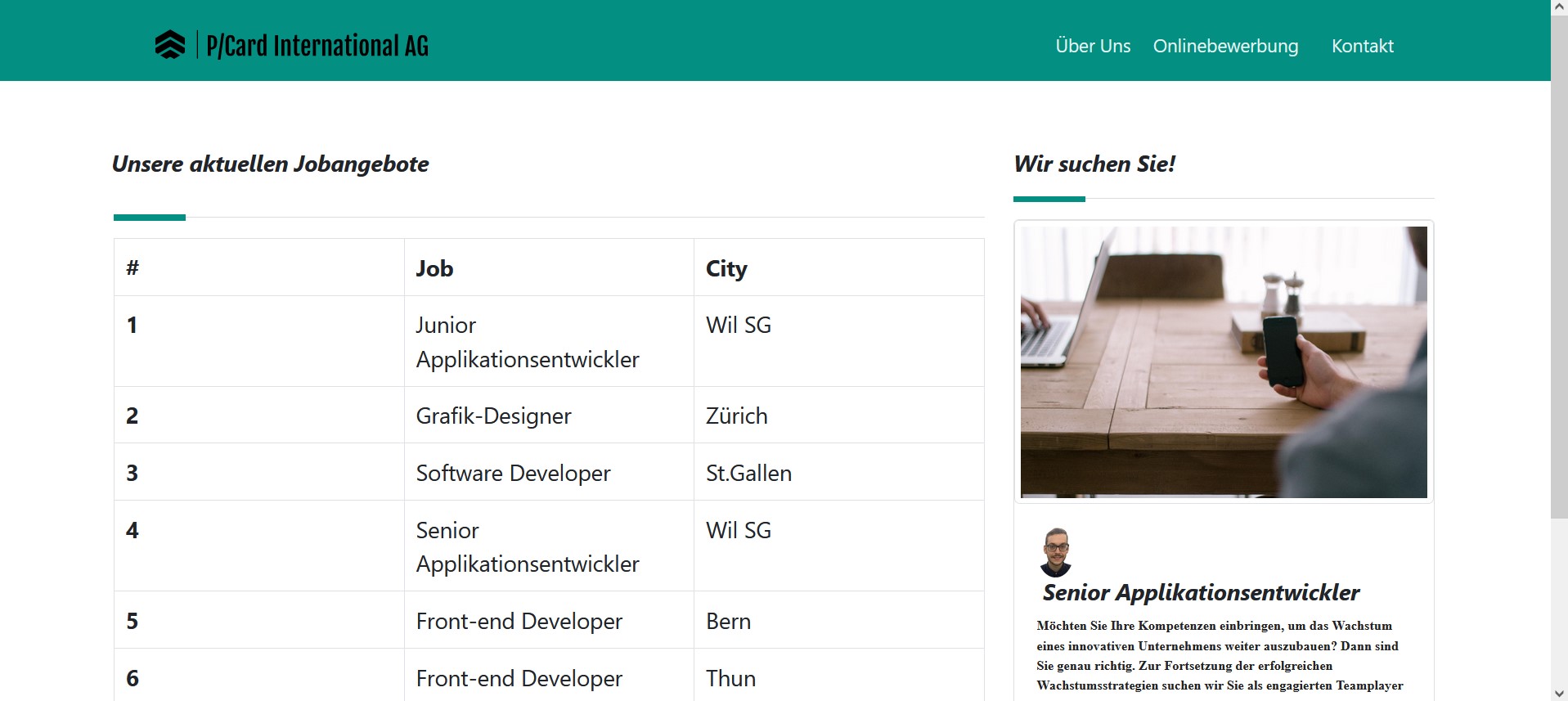Select Front-end Developer job in Bern row
The height and width of the screenshot is (701, 1568).
point(519,621)
